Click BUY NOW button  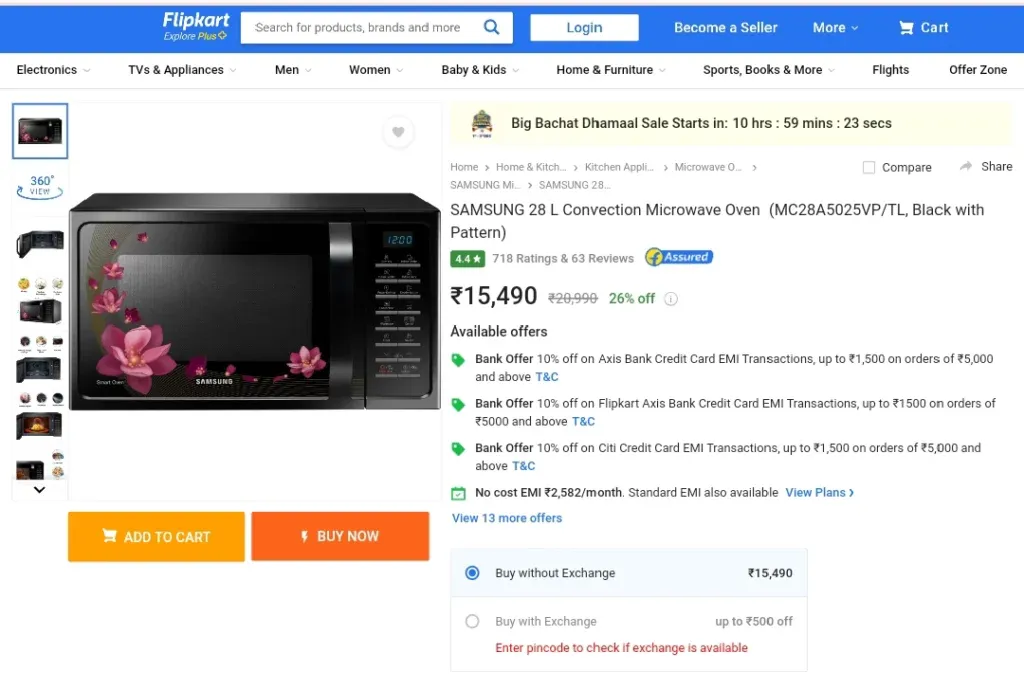[340, 536]
